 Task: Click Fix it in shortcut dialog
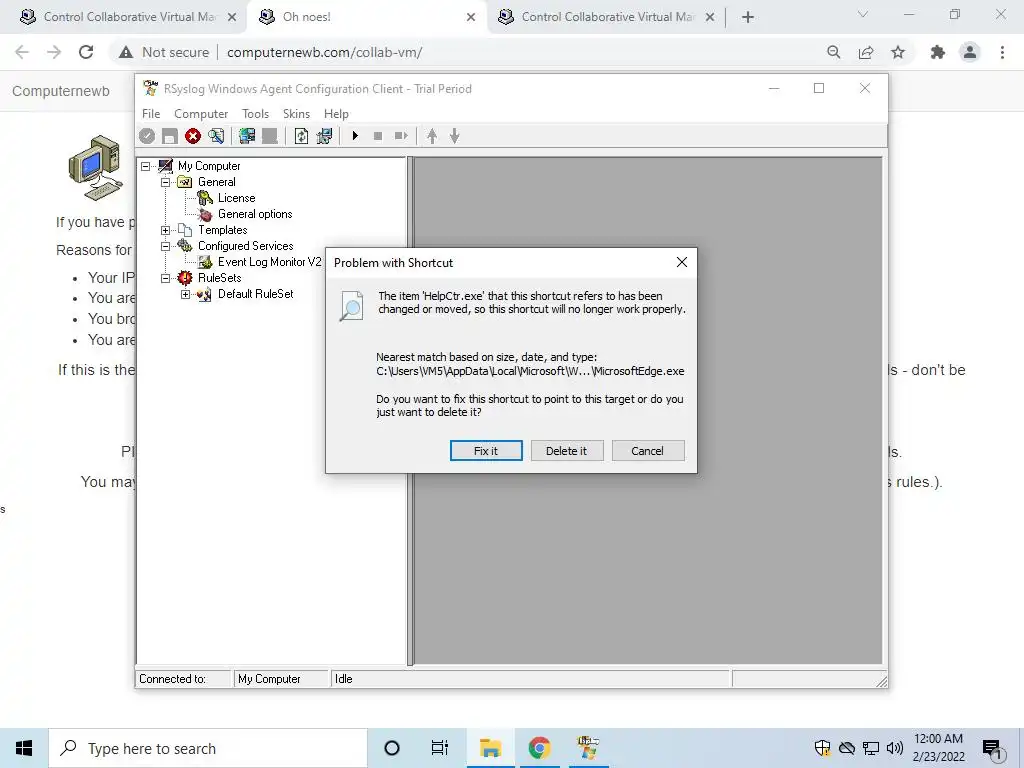point(486,451)
